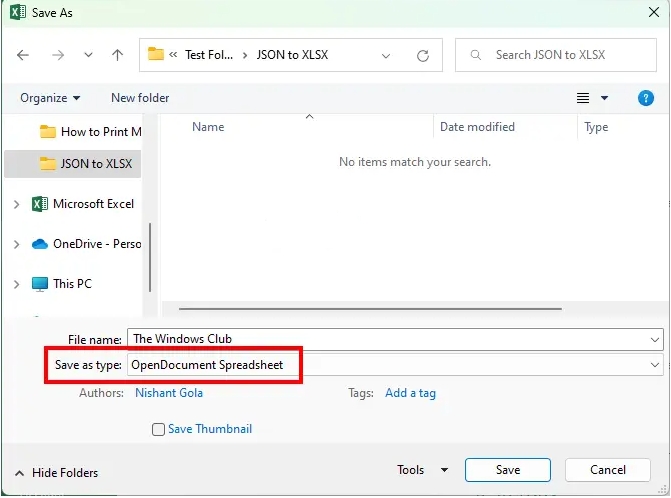Enable the Save Thumbnail checkbox

pos(158,429)
